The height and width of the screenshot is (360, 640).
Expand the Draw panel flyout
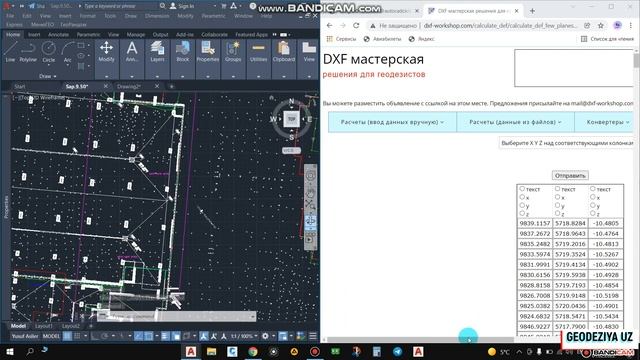tap(48, 76)
